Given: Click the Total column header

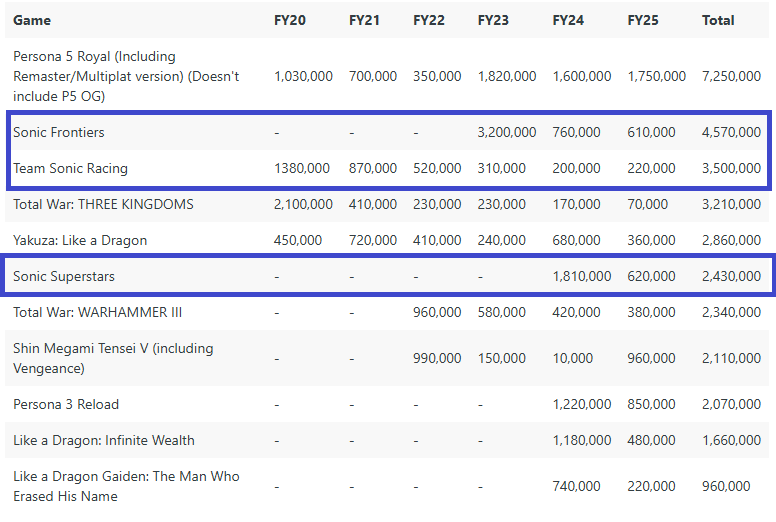Looking at the screenshot, I should point(718,20).
